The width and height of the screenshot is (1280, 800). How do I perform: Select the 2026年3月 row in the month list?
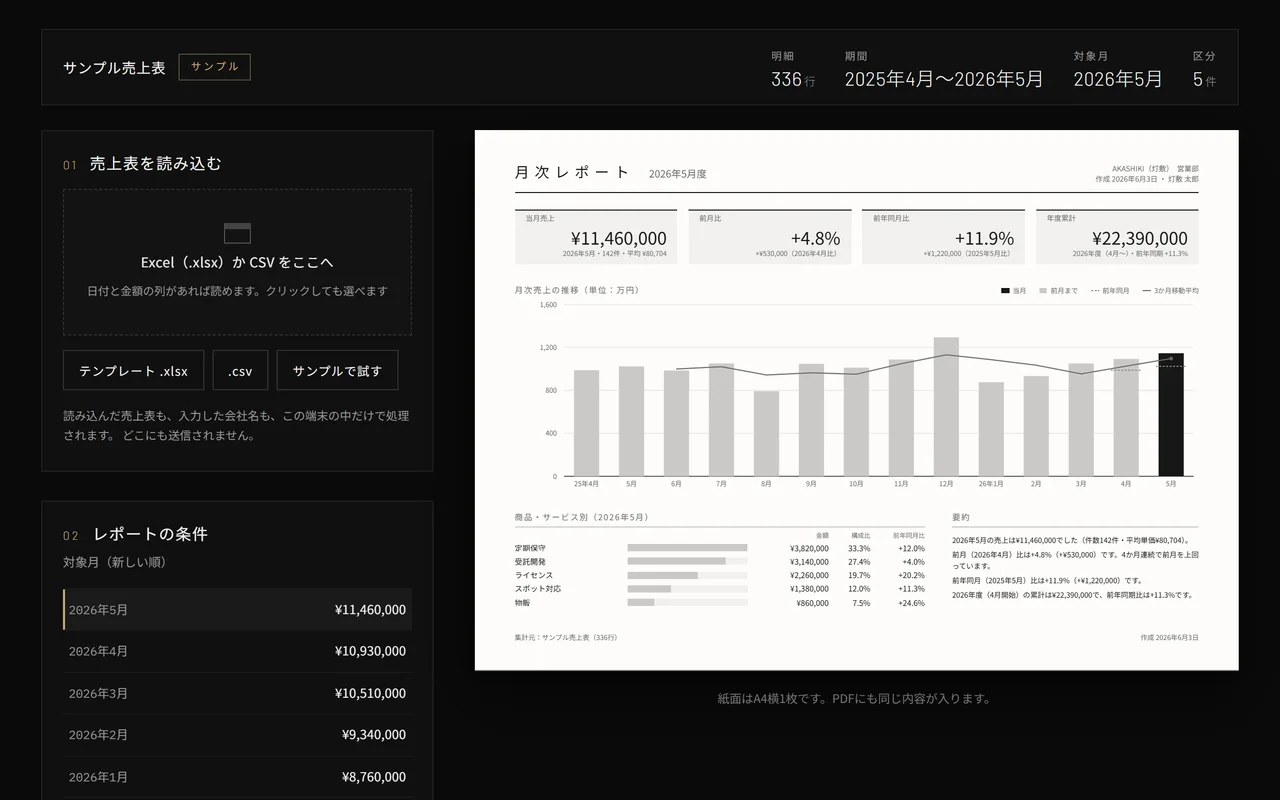point(237,693)
